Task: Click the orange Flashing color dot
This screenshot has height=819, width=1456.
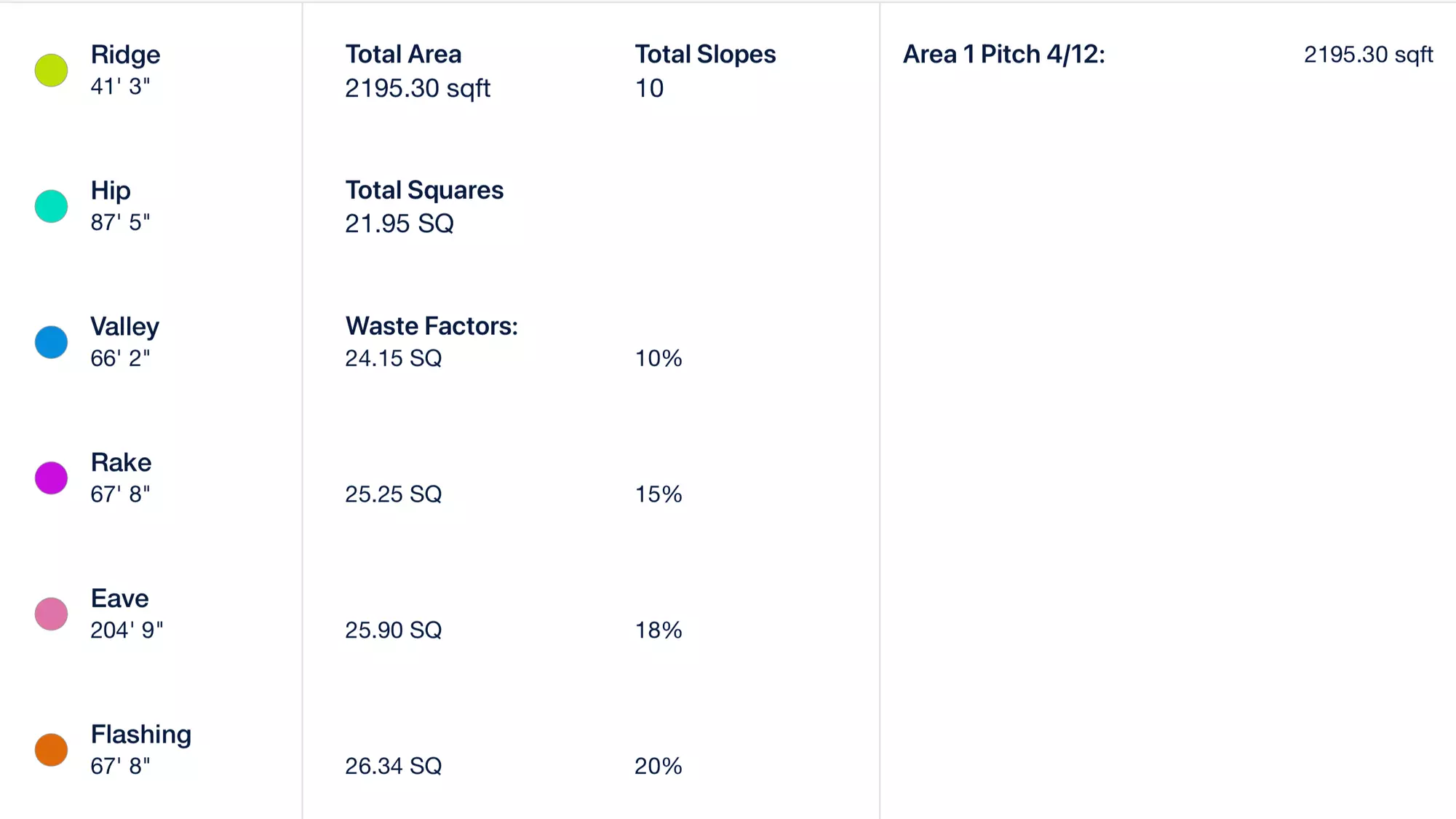Action: pyautogui.click(x=51, y=750)
